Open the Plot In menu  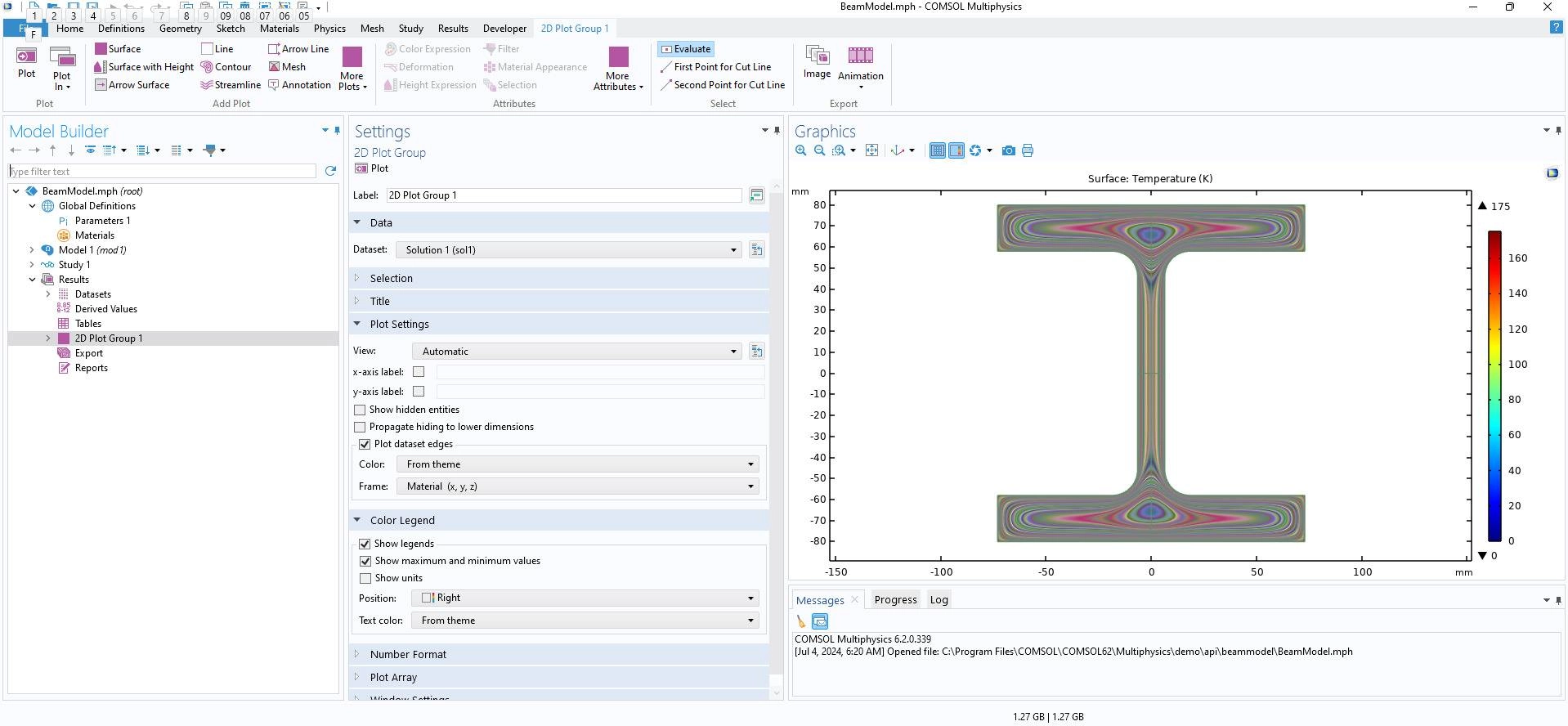point(62,69)
